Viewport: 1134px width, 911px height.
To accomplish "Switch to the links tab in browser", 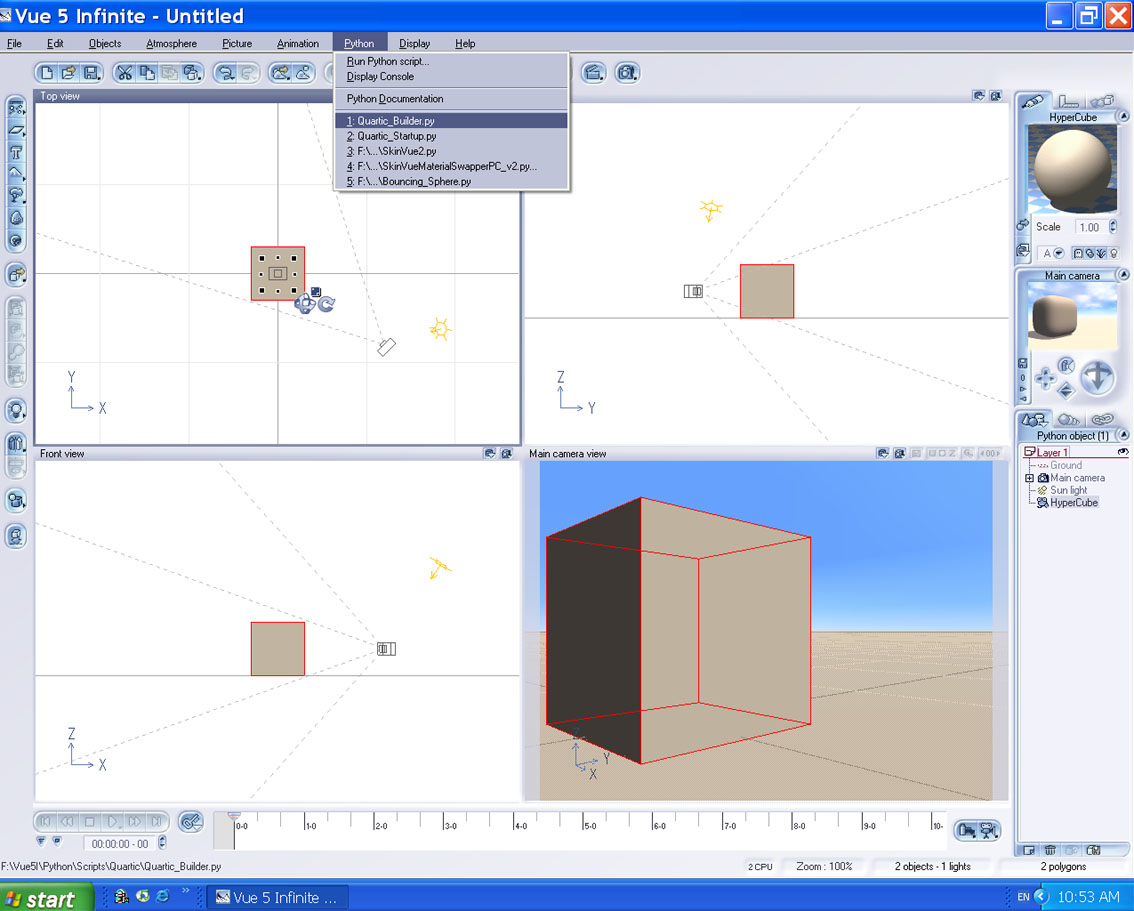I will pos(1102,419).
